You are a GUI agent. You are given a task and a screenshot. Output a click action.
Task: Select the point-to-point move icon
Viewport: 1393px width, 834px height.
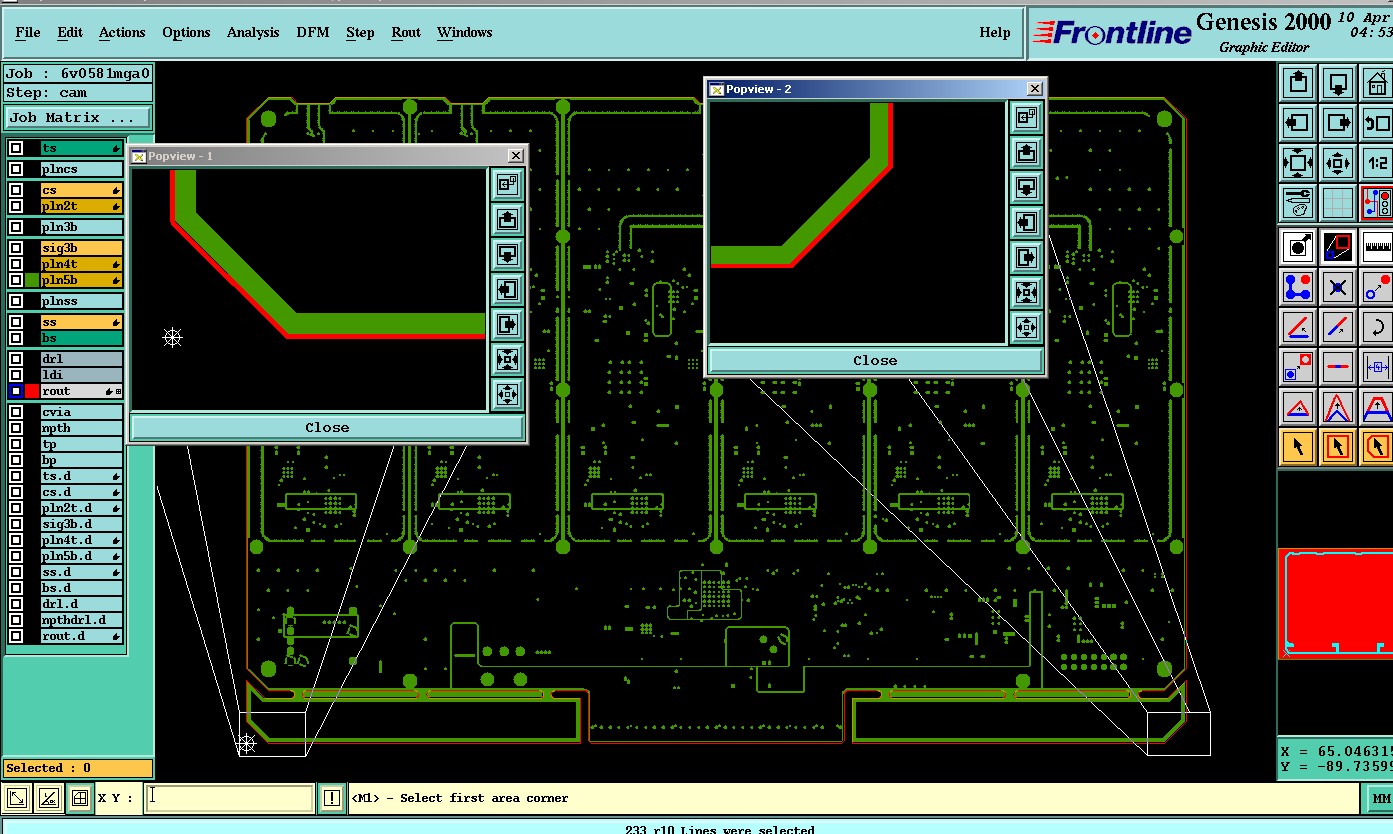click(x=1377, y=287)
